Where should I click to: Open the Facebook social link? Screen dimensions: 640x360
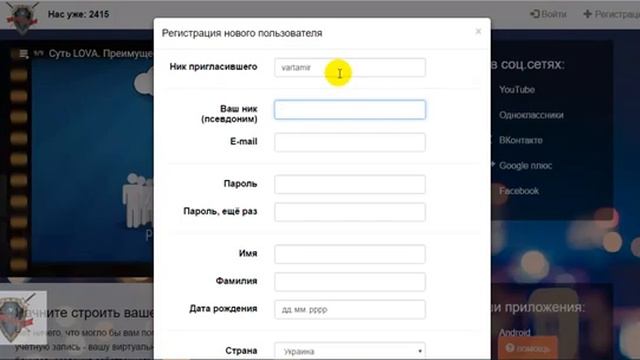tap(519, 191)
